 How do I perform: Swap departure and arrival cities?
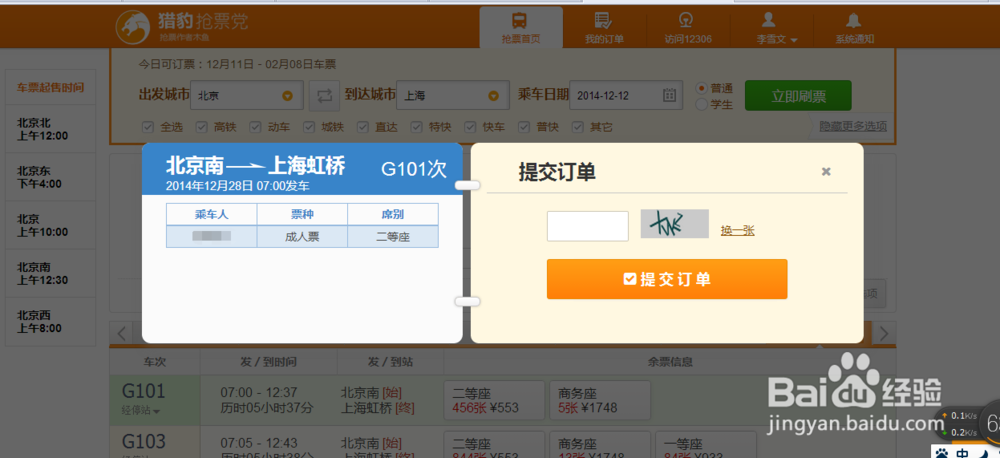[324, 96]
